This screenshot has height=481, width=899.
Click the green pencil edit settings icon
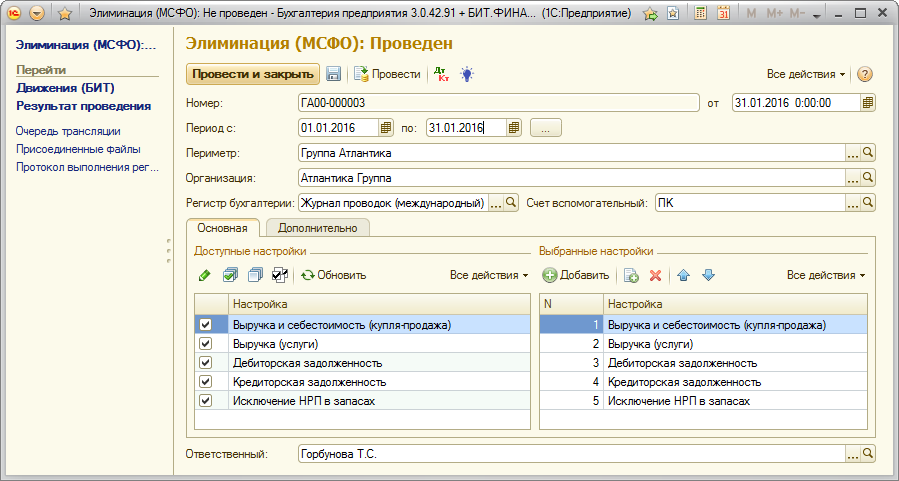tap(204, 275)
